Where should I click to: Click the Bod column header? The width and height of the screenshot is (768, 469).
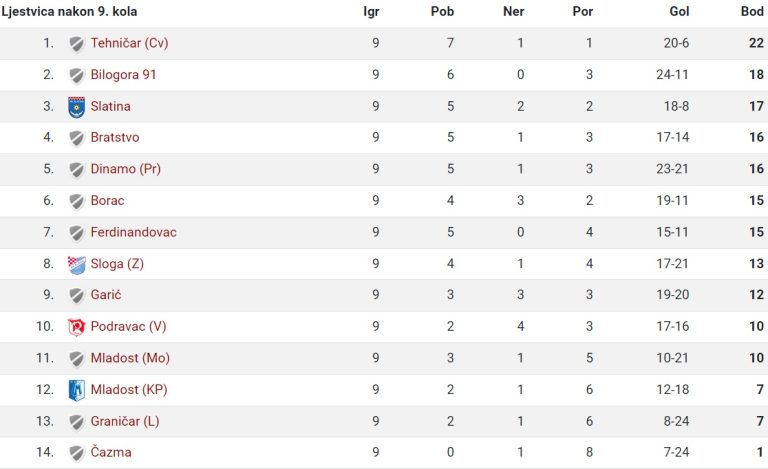click(x=752, y=11)
